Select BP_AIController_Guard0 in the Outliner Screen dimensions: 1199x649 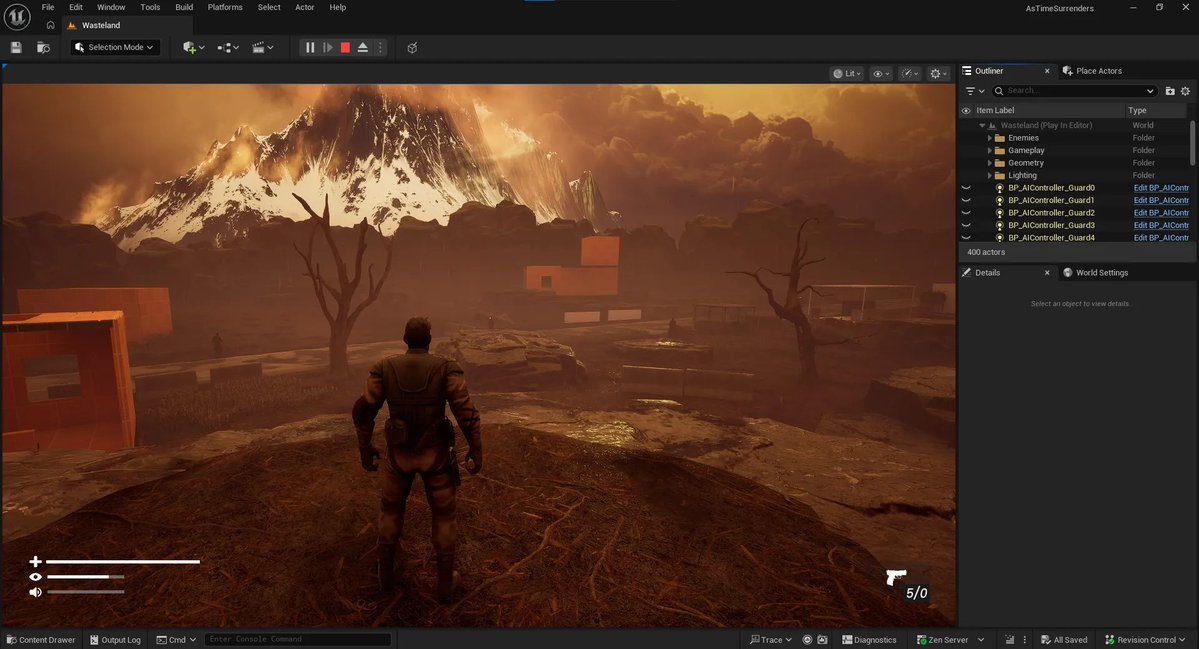[1051, 188]
